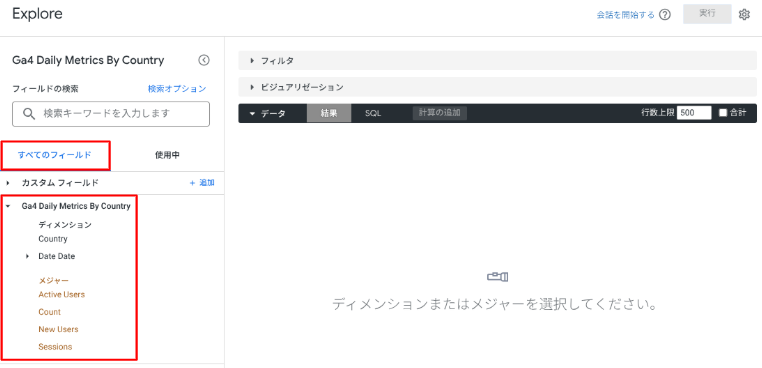
Task: Collapse the Ga4 Daily Metrics By Country view
Action: point(8,206)
